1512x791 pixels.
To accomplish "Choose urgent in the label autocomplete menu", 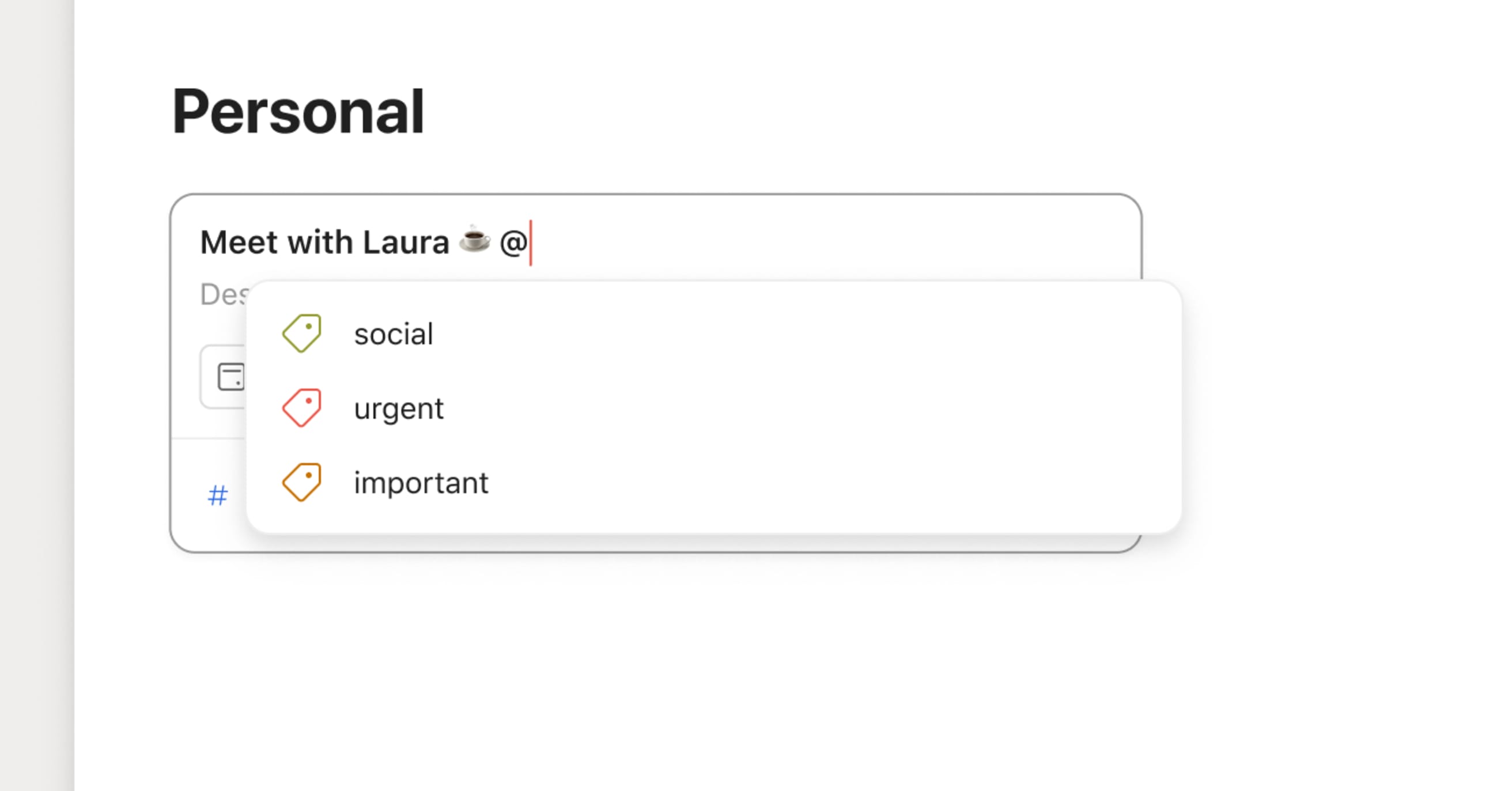I will click(399, 408).
